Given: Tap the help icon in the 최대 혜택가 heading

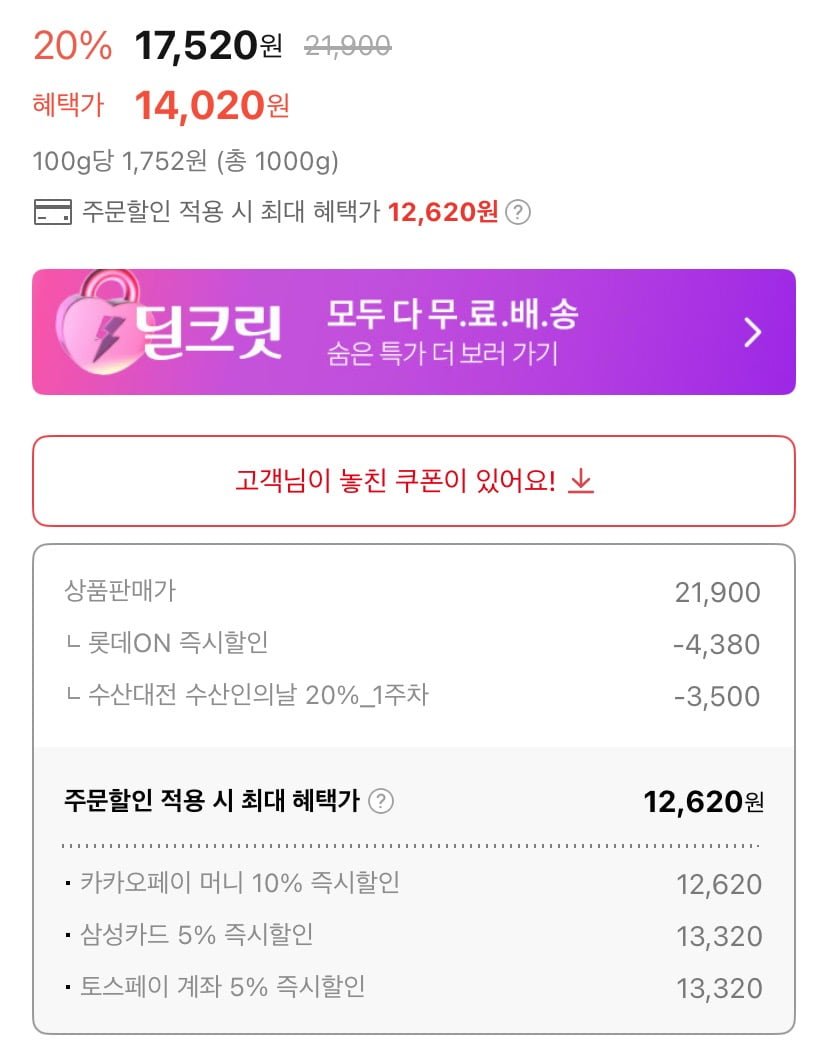Looking at the screenshot, I should click(x=381, y=801).
